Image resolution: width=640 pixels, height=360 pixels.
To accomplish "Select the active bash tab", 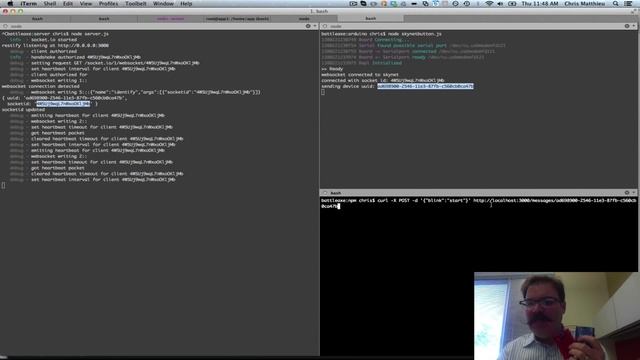I will tap(371, 18).
